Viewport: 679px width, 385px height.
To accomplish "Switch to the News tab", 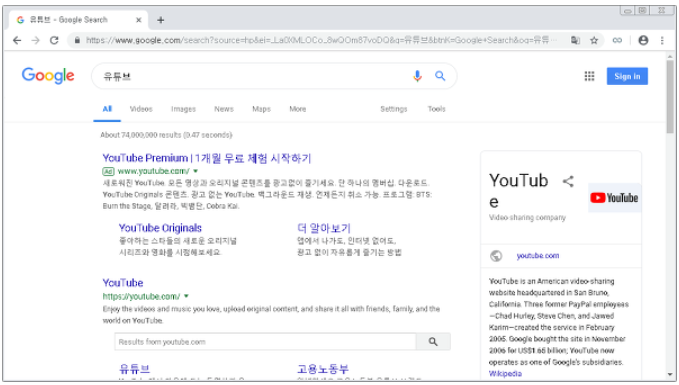I will [224, 109].
